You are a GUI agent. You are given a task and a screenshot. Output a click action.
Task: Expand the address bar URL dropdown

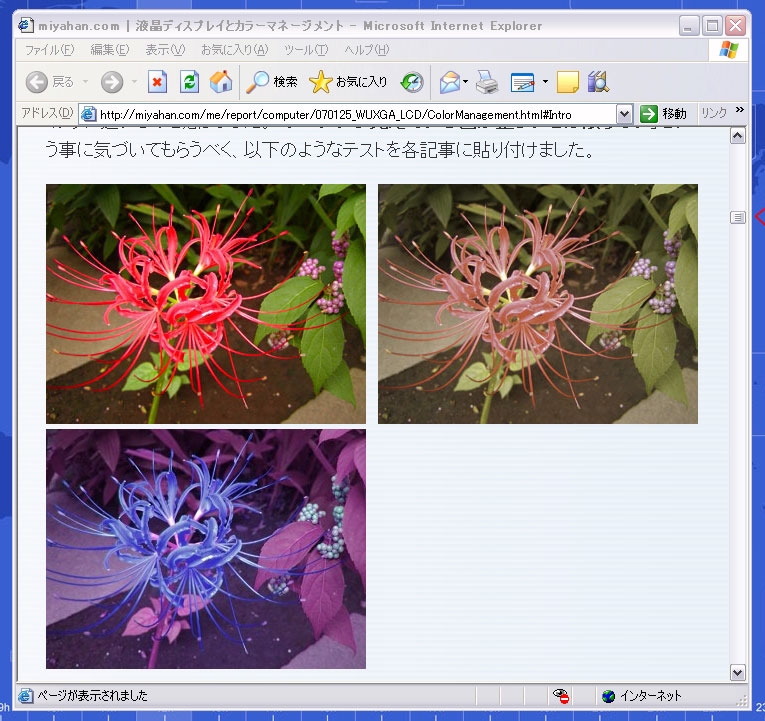624,115
